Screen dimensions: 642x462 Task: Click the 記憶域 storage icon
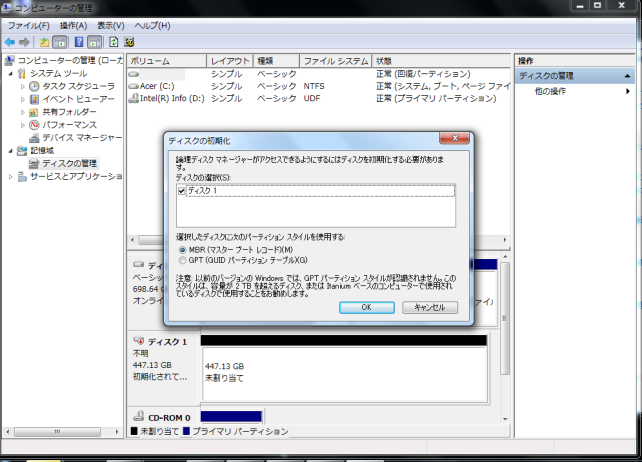pos(22,150)
